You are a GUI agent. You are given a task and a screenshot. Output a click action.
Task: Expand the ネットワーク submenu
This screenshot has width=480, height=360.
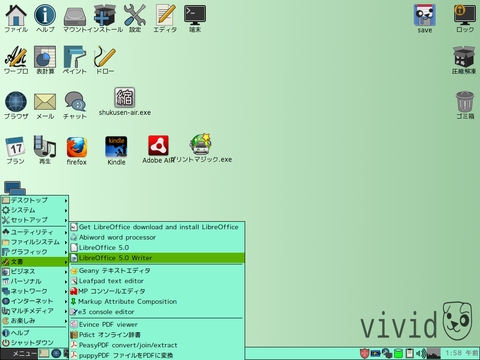coord(35,291)
